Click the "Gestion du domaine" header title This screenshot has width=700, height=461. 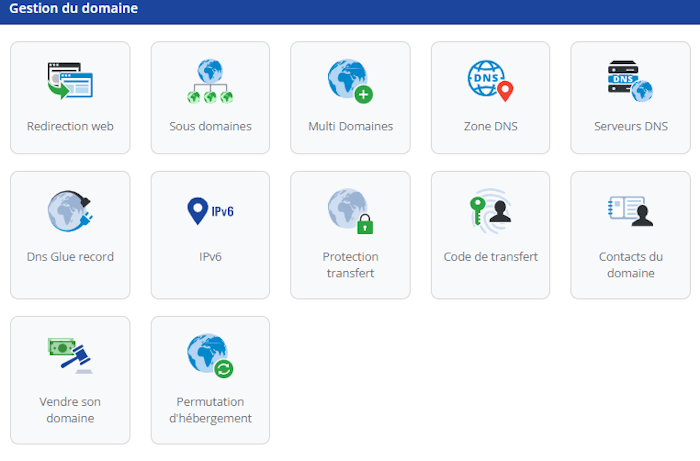click(74, 8)
